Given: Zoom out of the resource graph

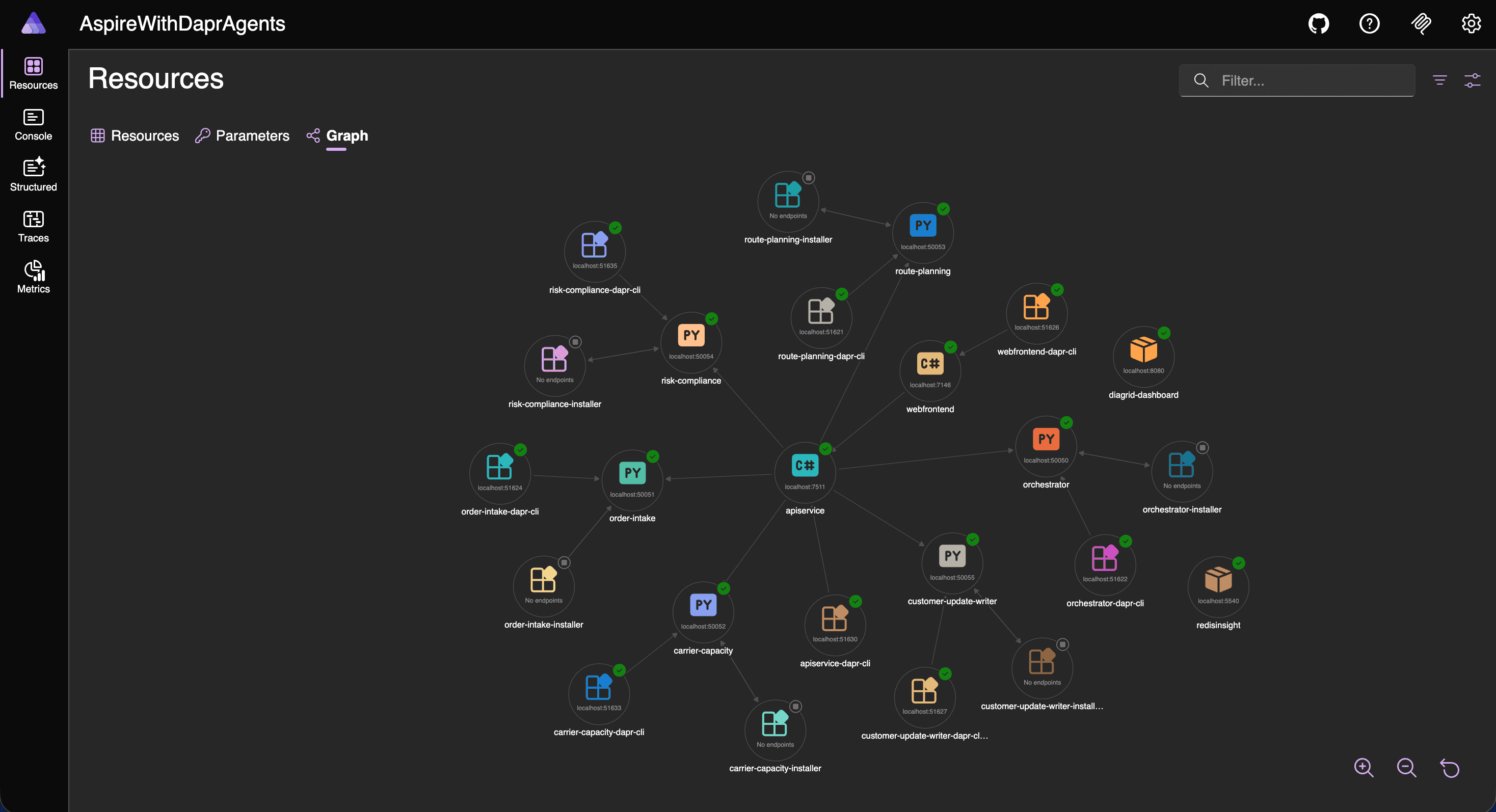Looking at the screenshot, I should tap(1406, 767).
